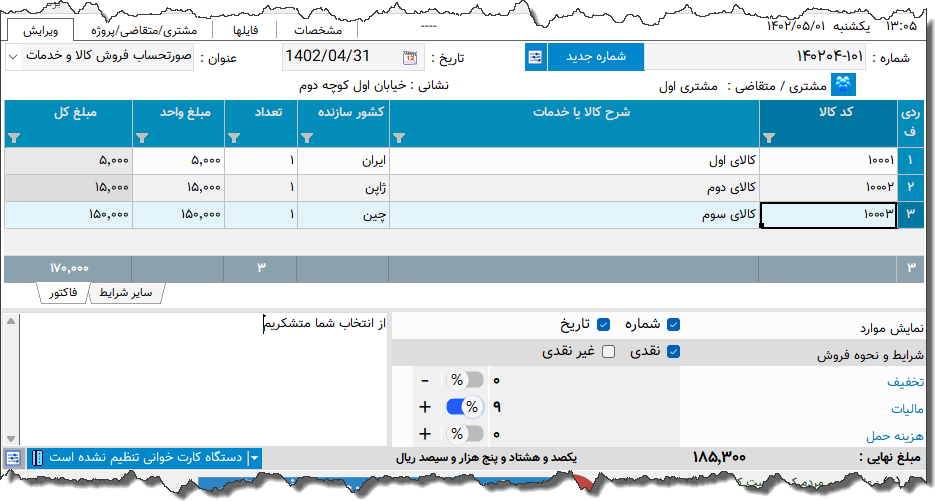
Task: Open the number settings icon beside شماره جدید
Action: [x=535, y=57]
